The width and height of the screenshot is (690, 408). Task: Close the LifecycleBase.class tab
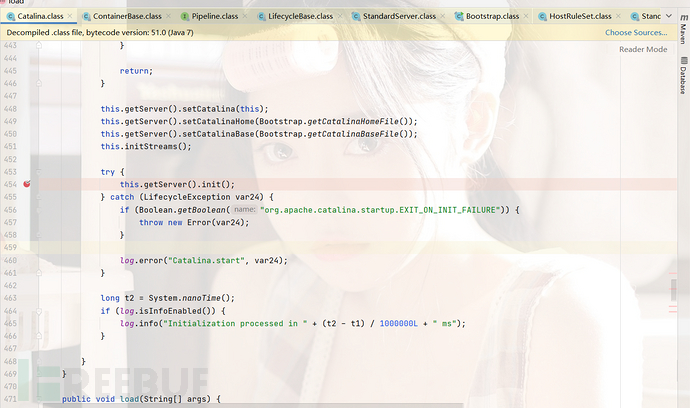340,16
